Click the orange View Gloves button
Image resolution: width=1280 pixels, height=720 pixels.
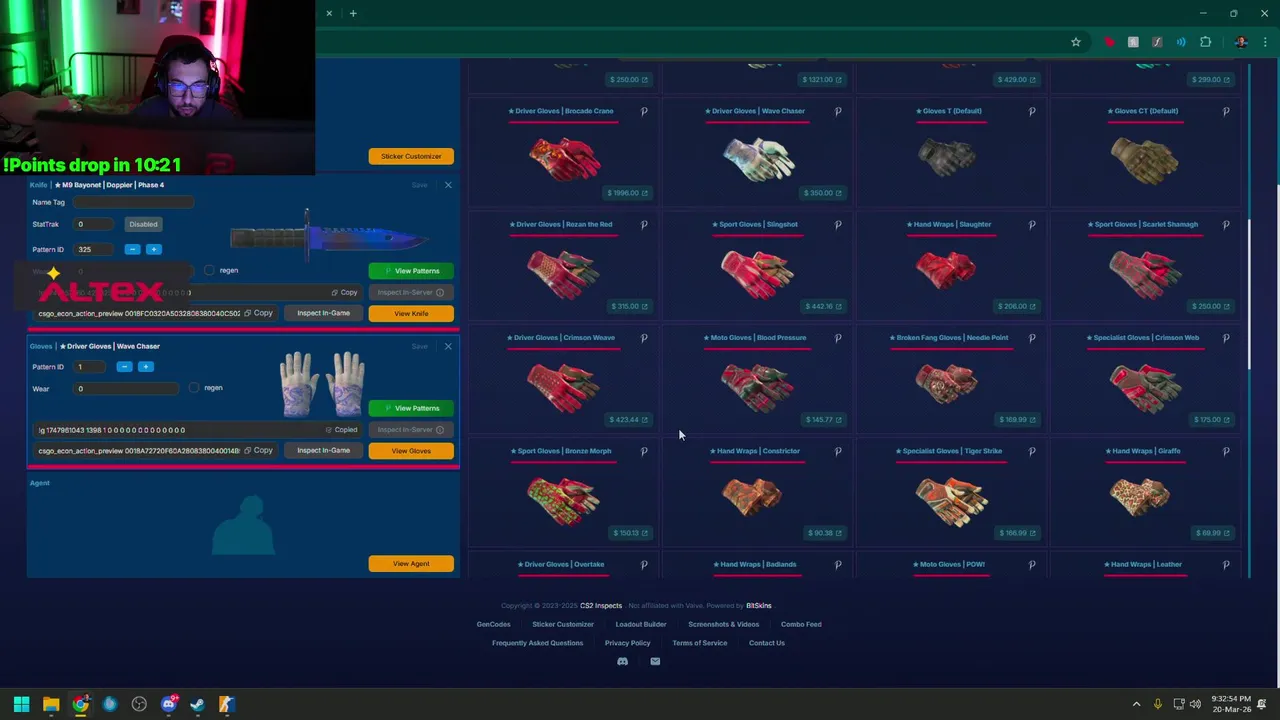point(411,451)
